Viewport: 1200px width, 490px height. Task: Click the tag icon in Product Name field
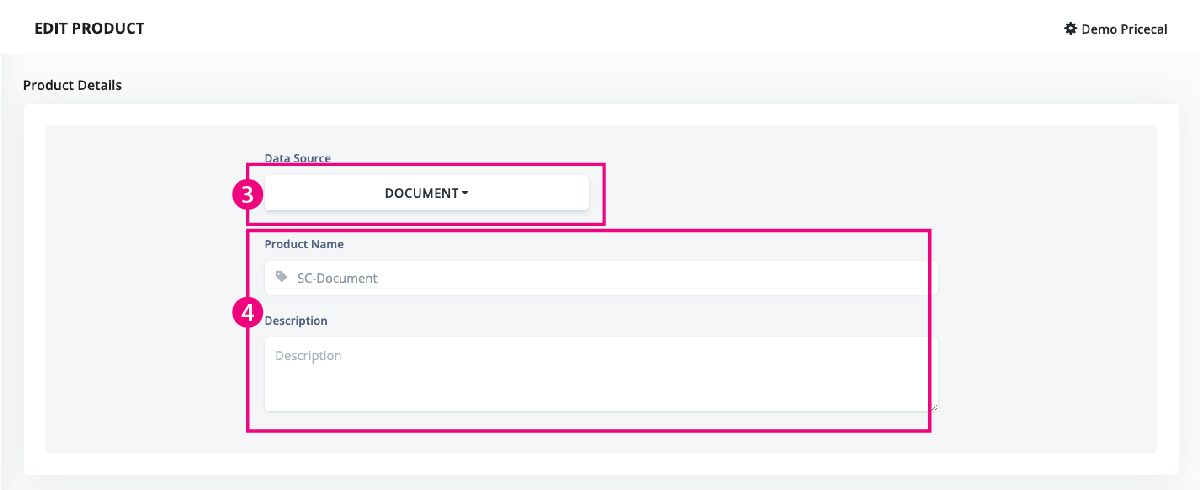pos(281,277)
